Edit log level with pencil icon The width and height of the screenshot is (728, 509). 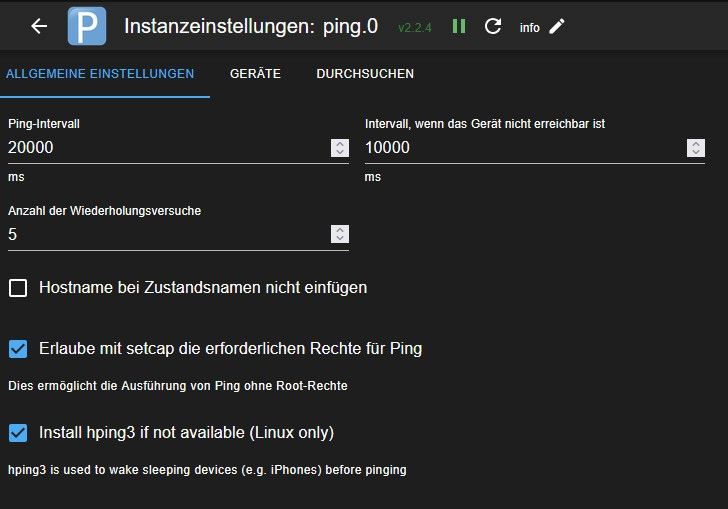(x=557, y=26)
